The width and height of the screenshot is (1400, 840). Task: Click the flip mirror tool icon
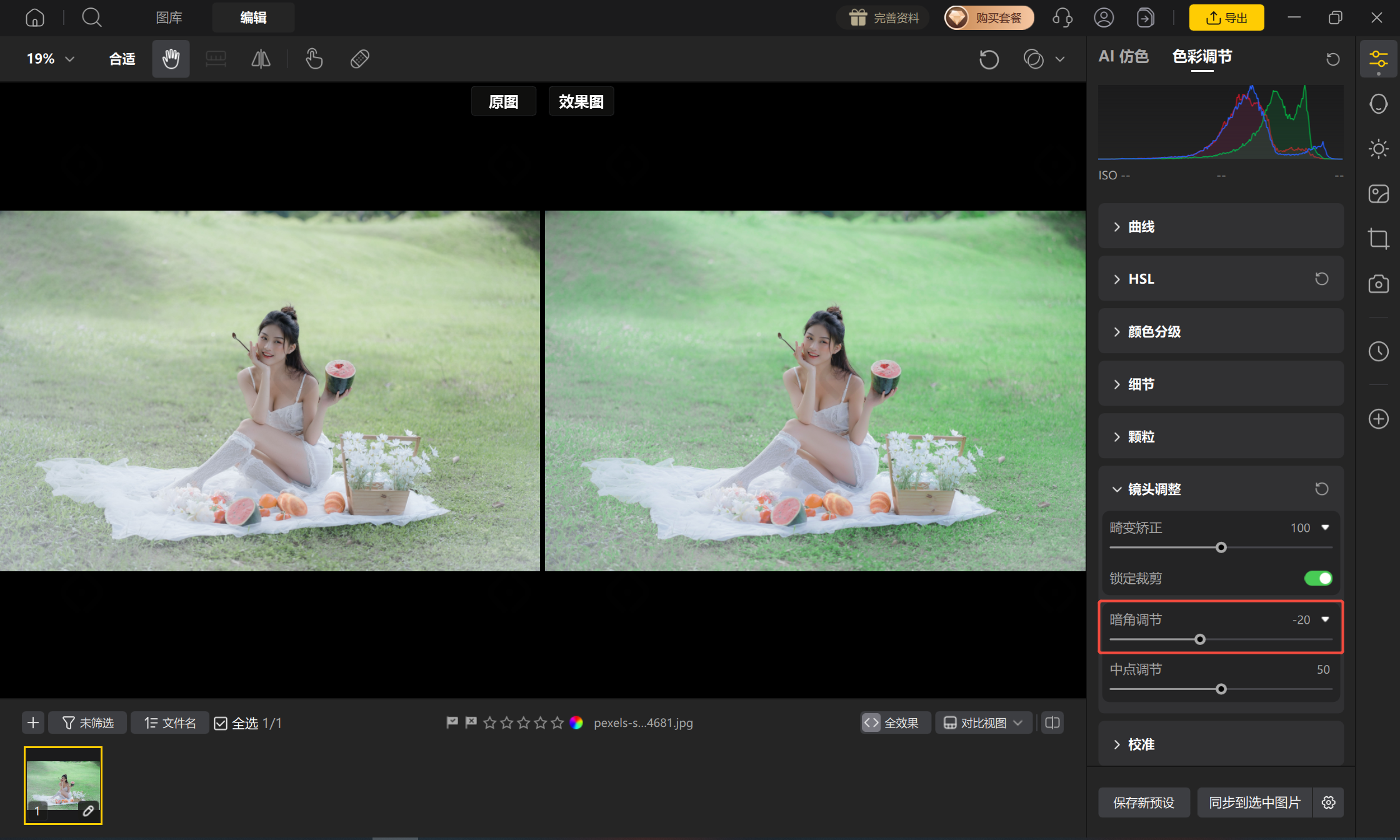coord(261,59)
